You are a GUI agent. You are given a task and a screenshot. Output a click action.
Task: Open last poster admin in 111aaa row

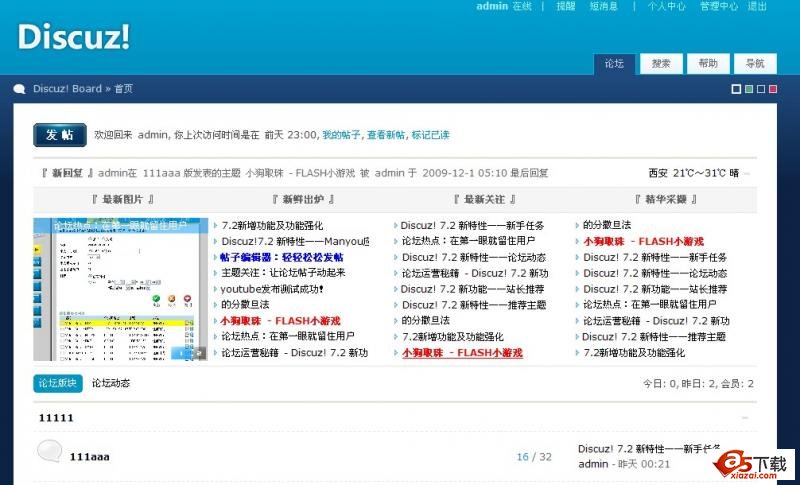593,464
